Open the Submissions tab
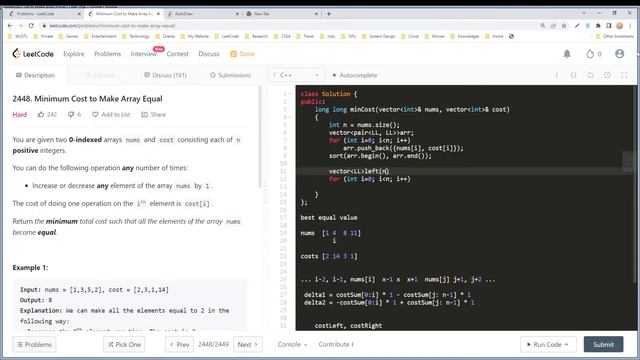 point(230,75)
